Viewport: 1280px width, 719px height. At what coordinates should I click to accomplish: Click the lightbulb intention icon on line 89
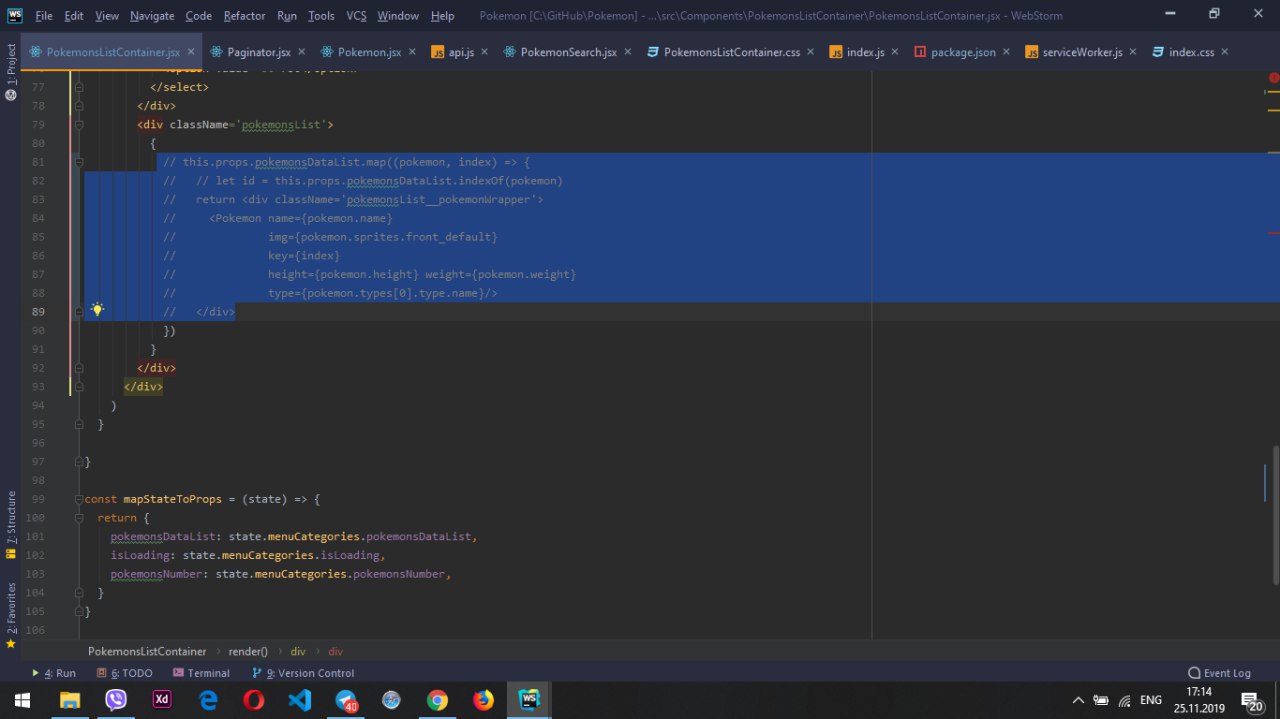click(x=97, y=310)
